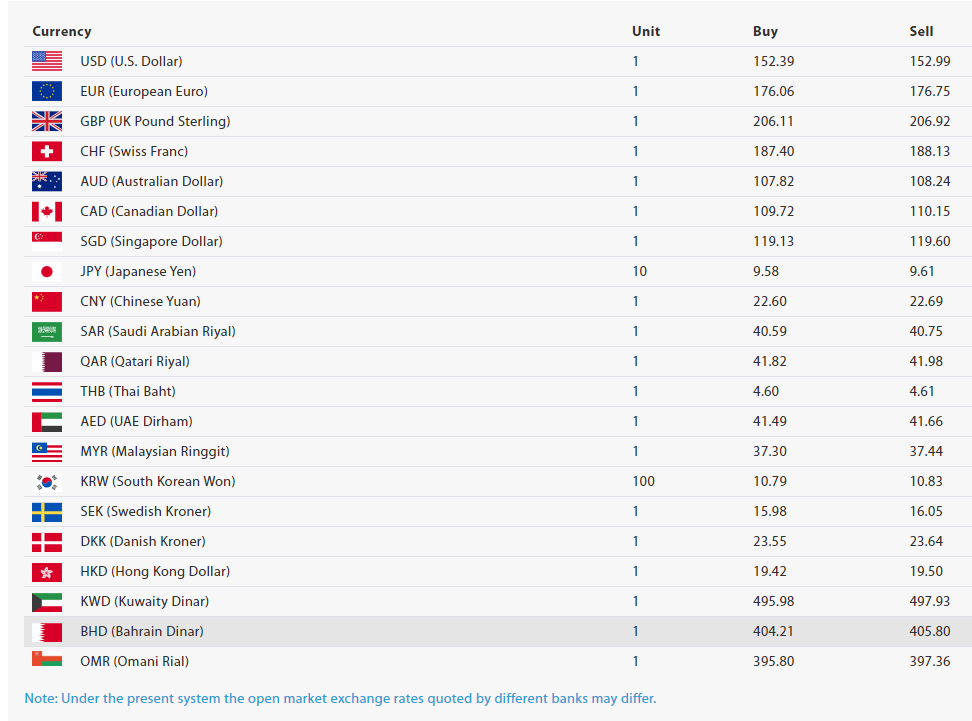The width and height of the screenshot is (972, 721).
Task: Click the note about open market exchange rates
Action: [340, 699]
